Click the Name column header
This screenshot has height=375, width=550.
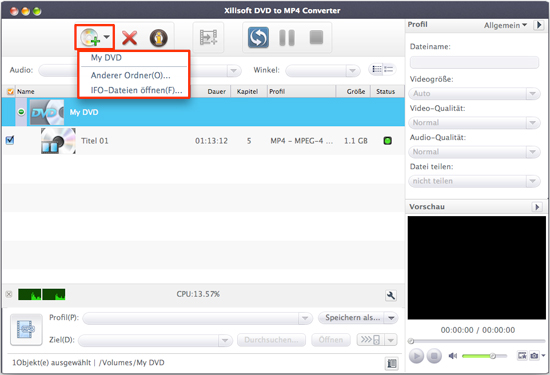click(x=26, y=92)
